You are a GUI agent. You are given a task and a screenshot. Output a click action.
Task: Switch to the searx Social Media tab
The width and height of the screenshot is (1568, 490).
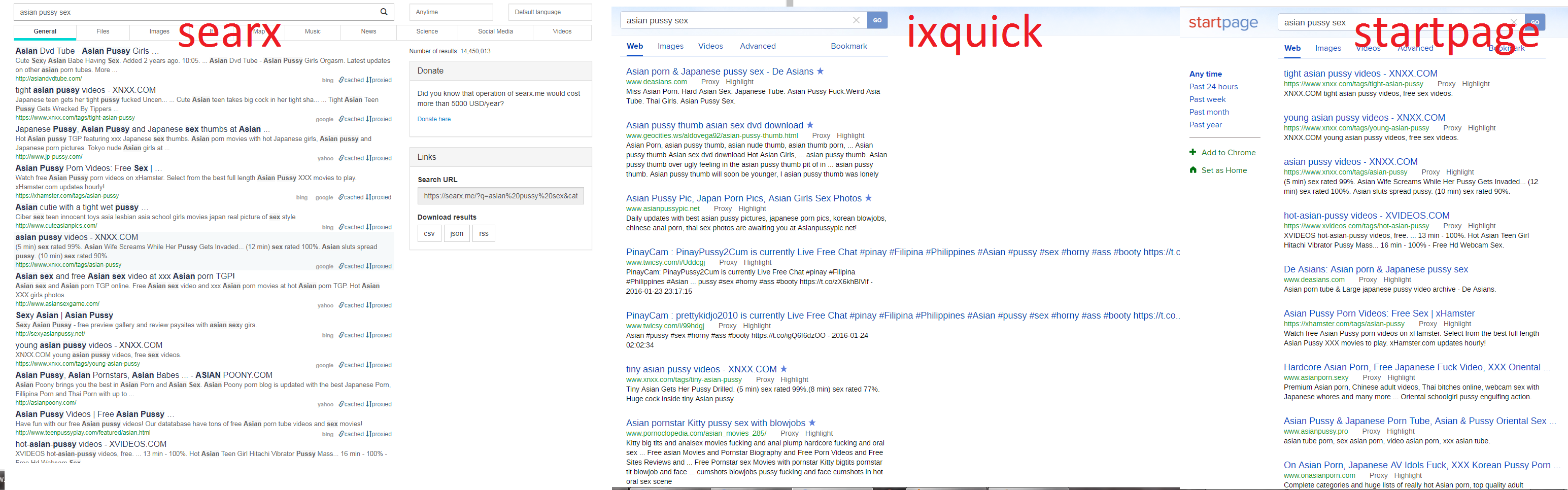pos(495,31)
